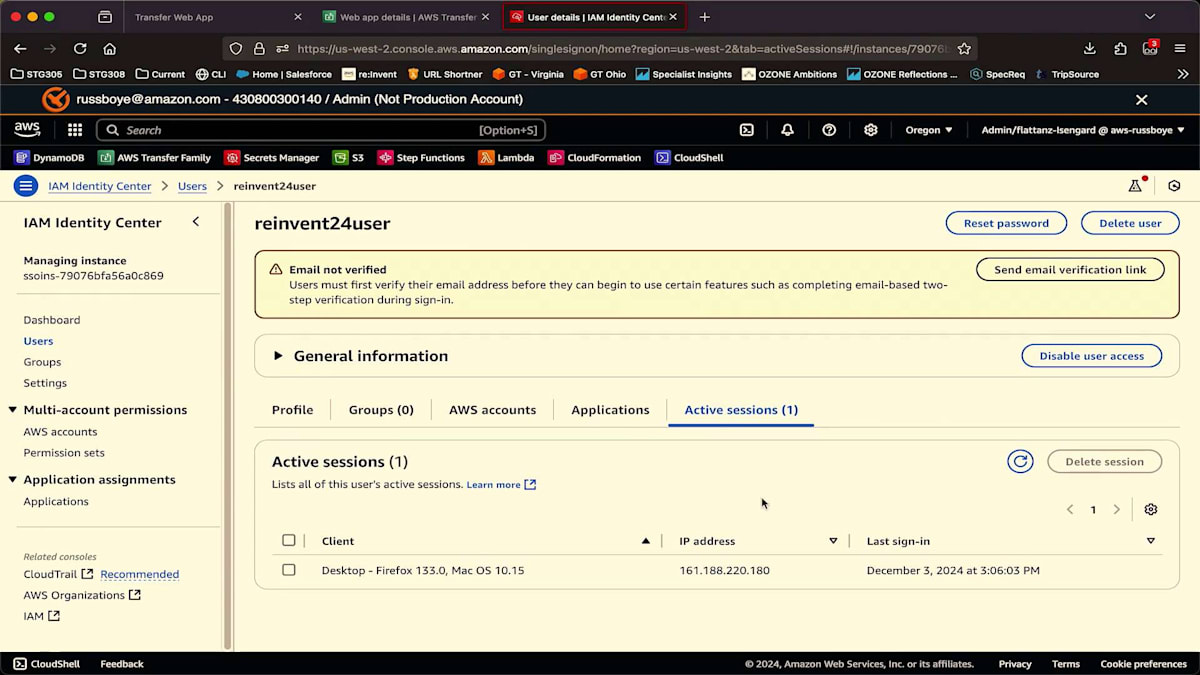Click the AWS logo home icon
The image size is (1200, 675).
(x=27, y=130)
